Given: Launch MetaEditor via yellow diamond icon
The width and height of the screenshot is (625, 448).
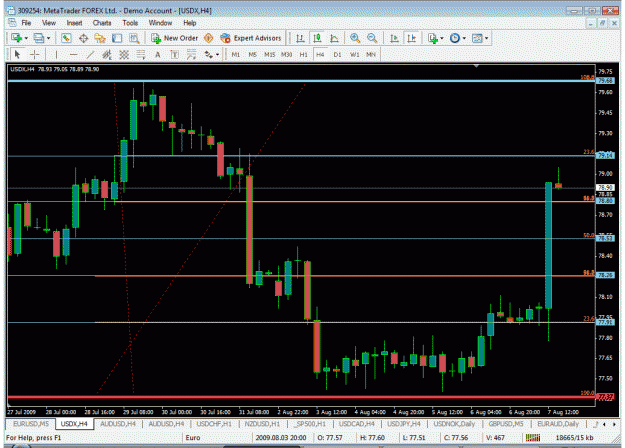Looking at the screenshot, I should coord(208,38).
